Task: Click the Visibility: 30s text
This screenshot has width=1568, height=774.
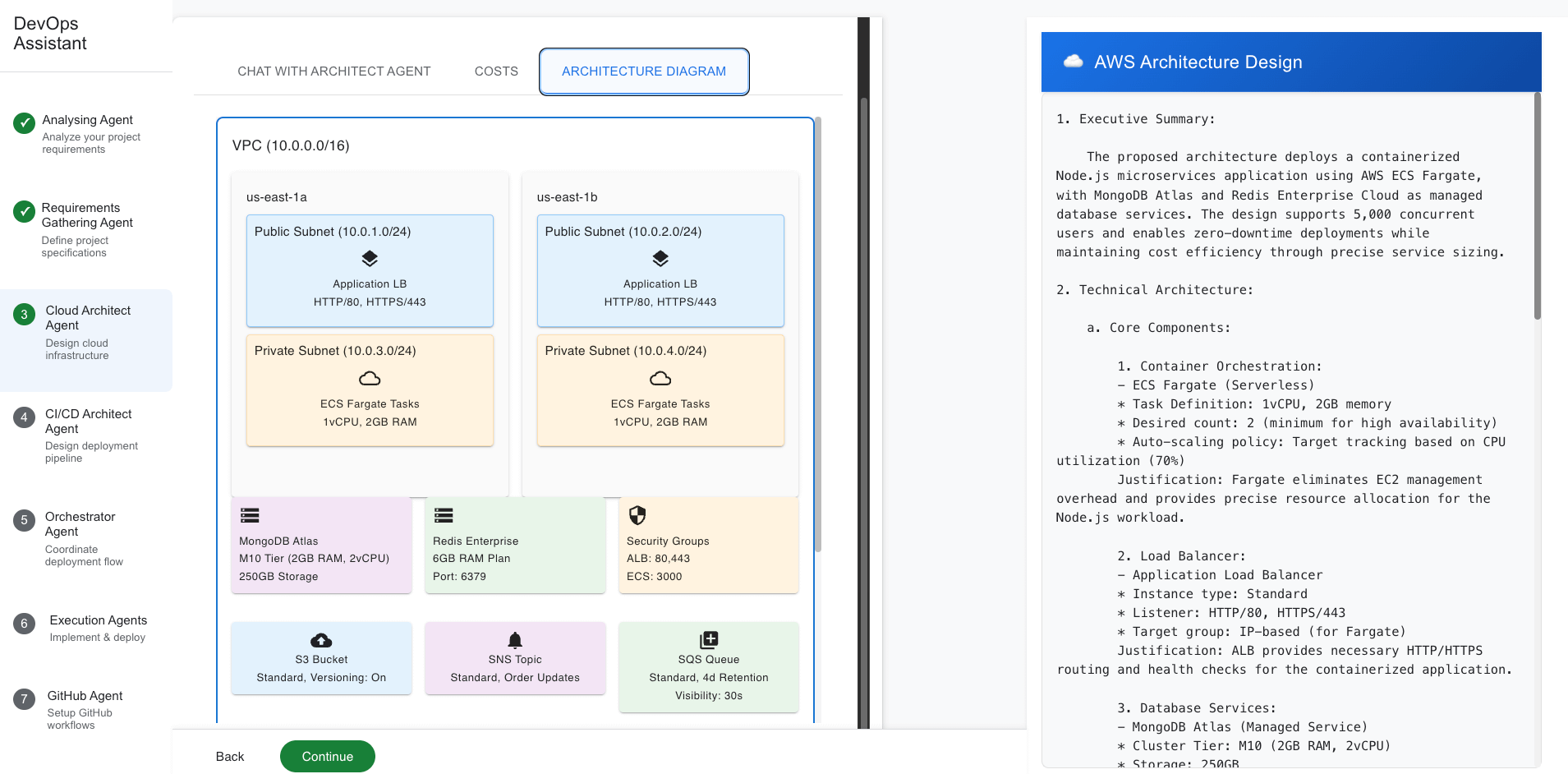Action: pos(709,696)
